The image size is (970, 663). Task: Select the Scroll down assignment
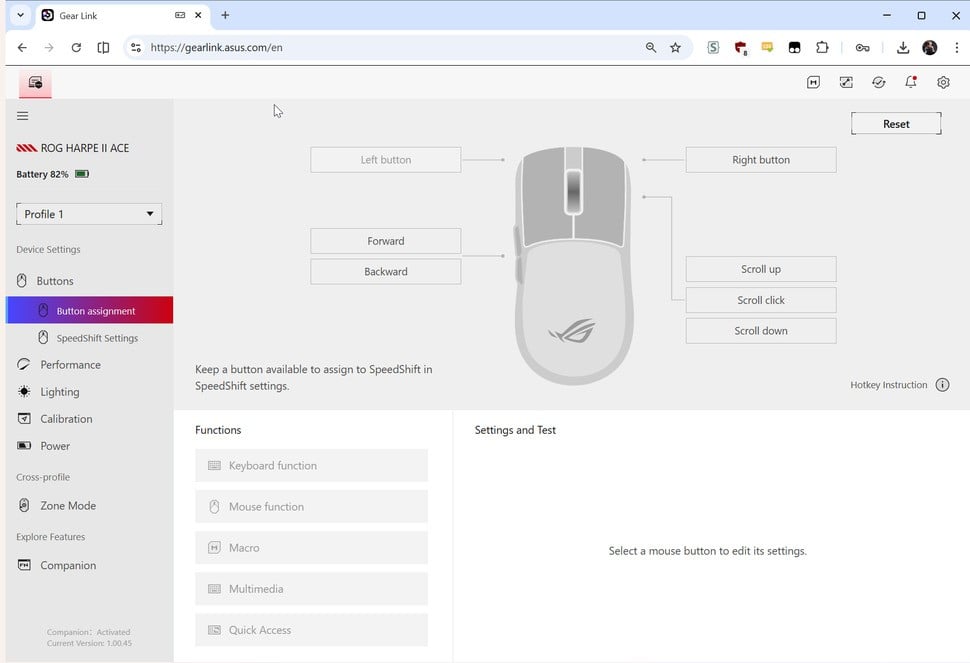[761, 331]
